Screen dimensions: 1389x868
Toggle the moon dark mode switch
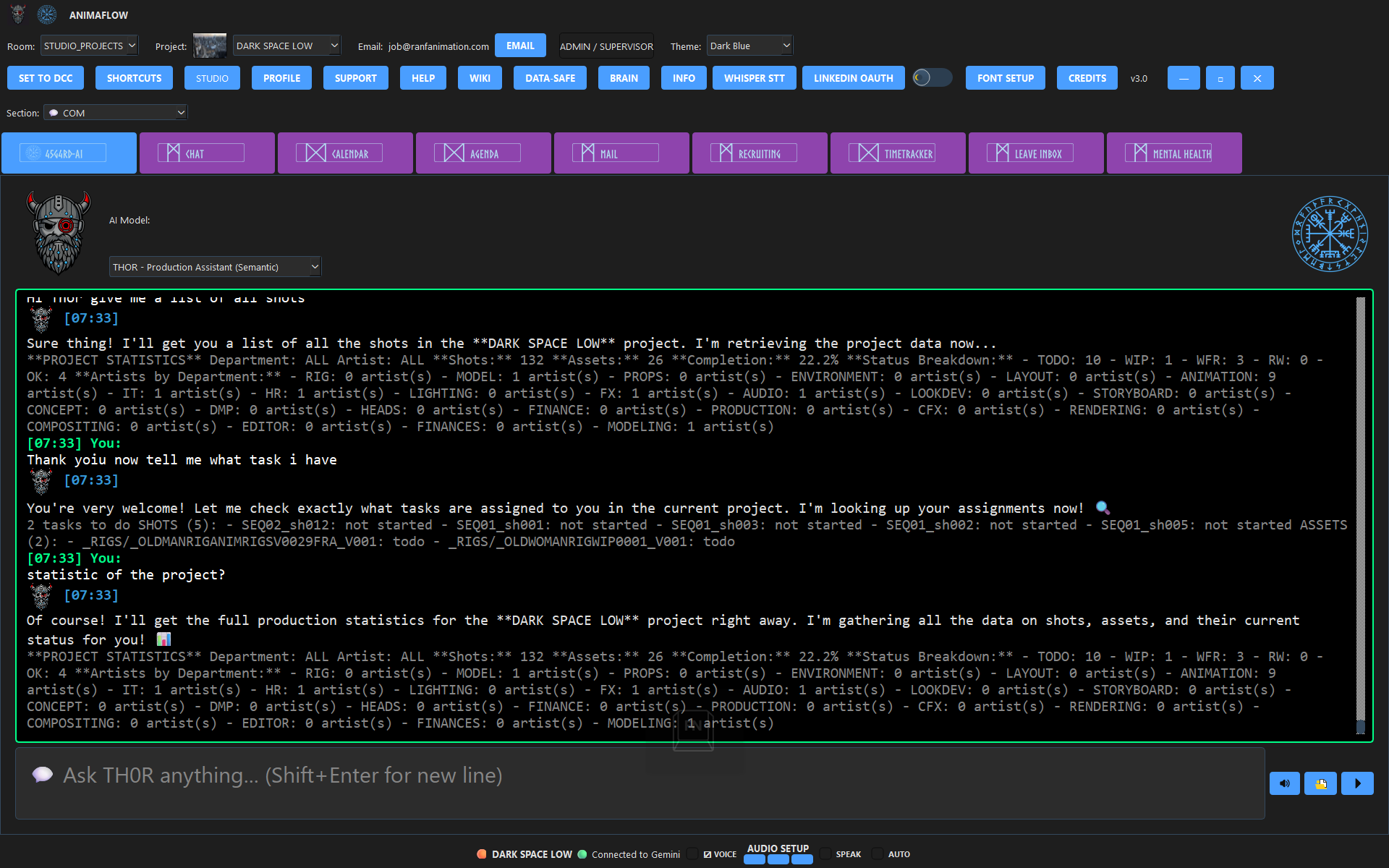tap(932, 77)
